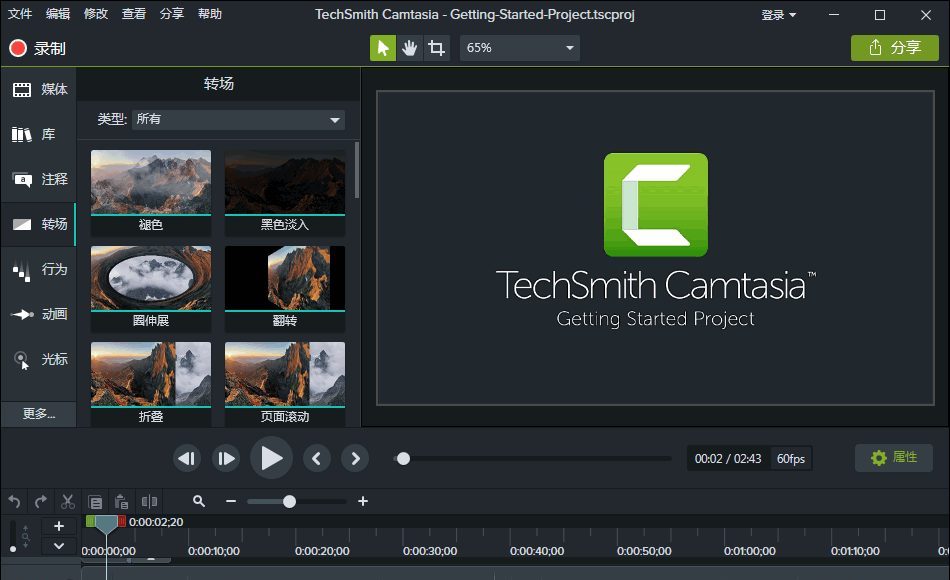Screen dimensions: 950x580
Task: Select the arrow Edit mode tool
Action: coord(383,48)
